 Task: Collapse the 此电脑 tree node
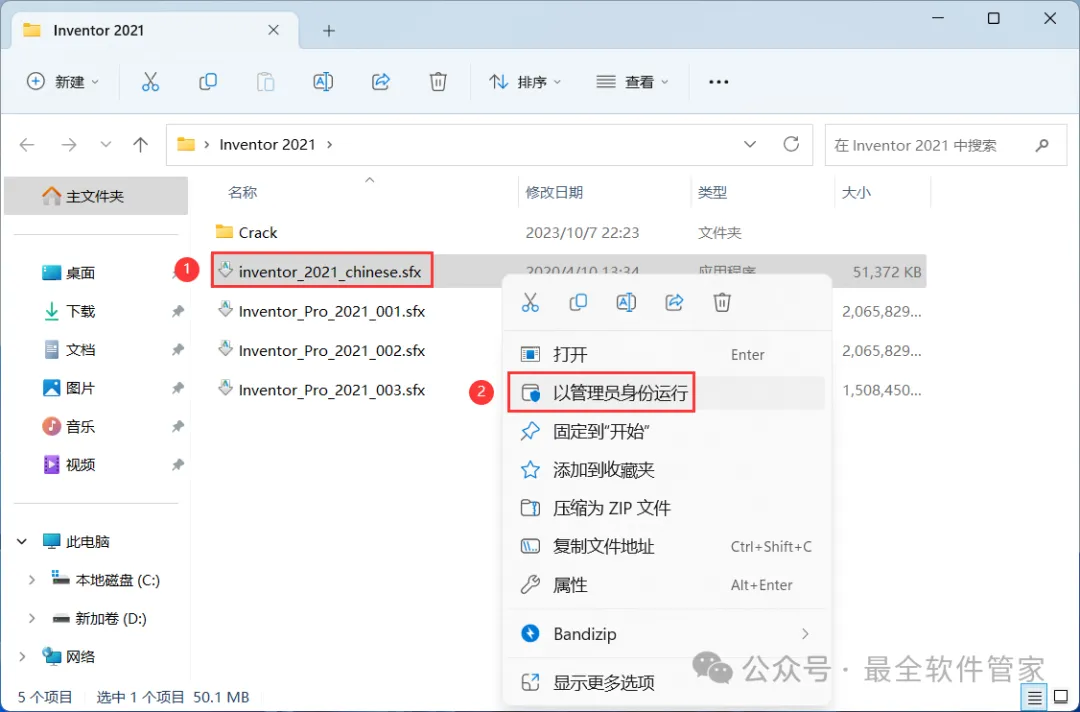(x=22, y=542)
